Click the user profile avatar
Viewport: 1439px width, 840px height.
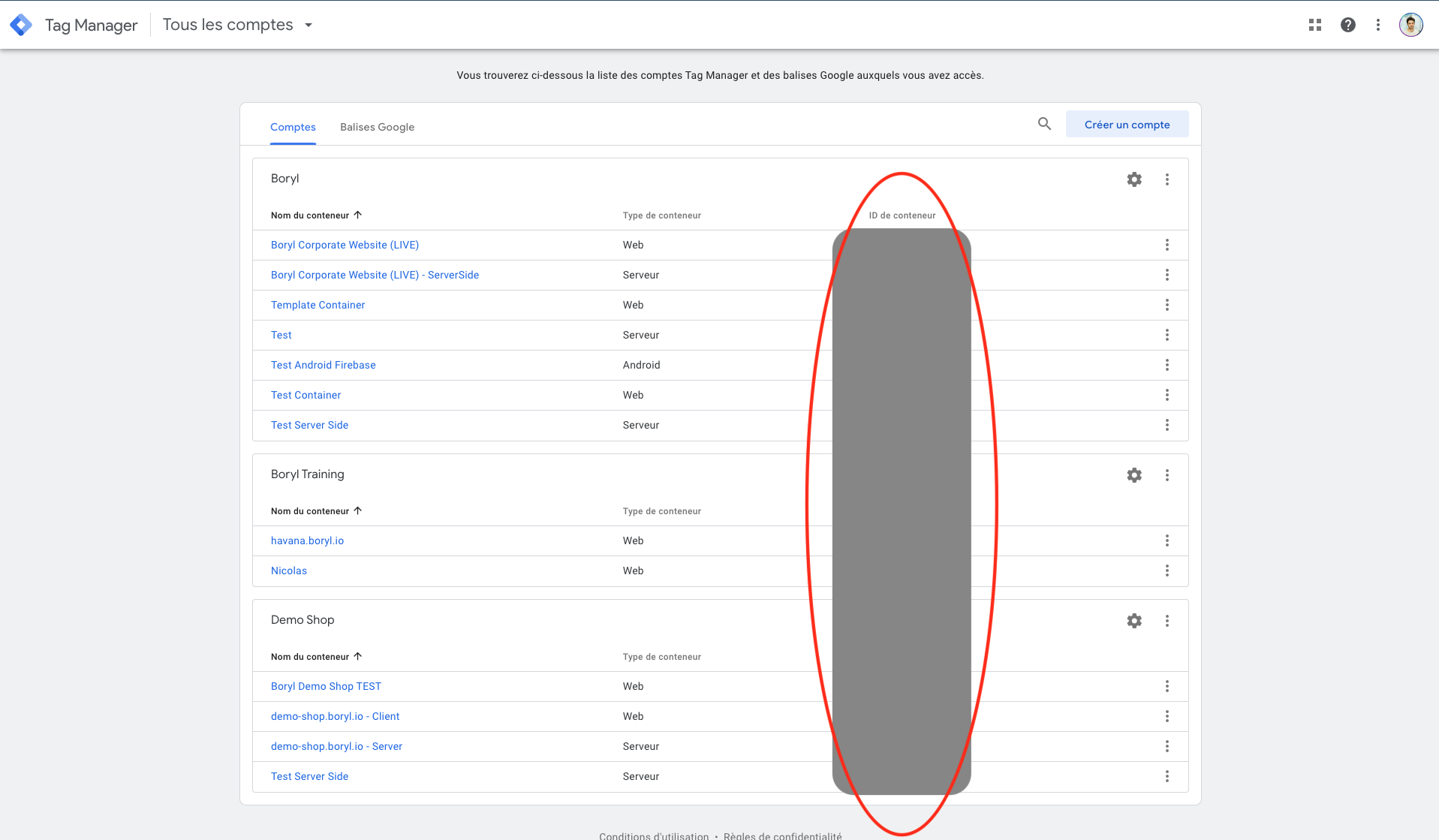[1411, 24]
